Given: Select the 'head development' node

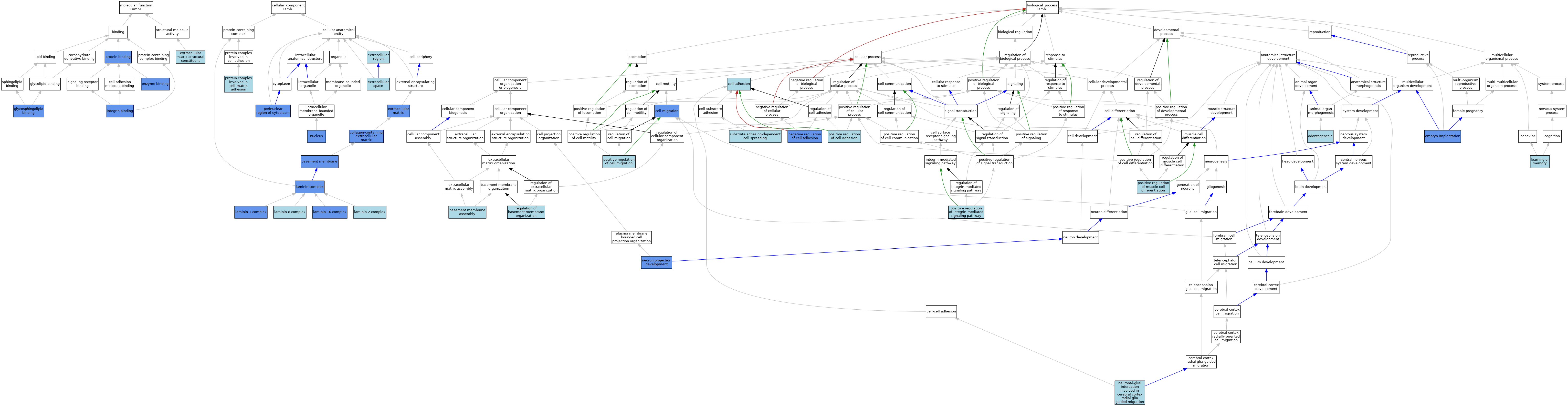Looking at the screenshot, I should 1298,161.
